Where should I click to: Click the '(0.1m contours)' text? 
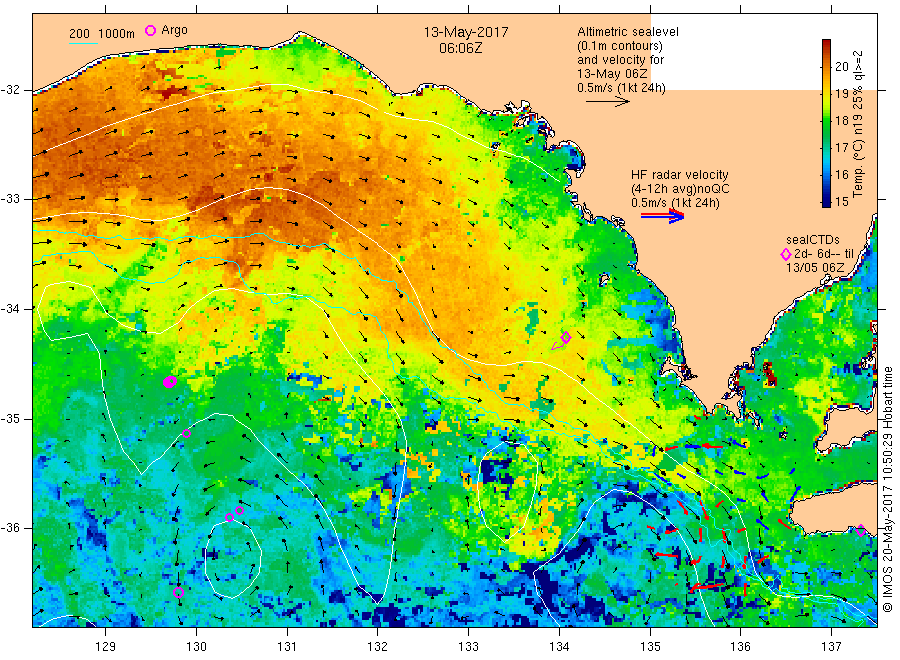[620, 46]
